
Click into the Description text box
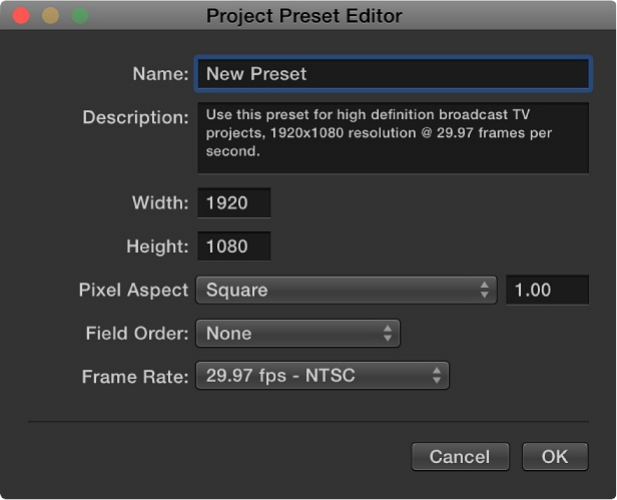[x=392, y=136]
